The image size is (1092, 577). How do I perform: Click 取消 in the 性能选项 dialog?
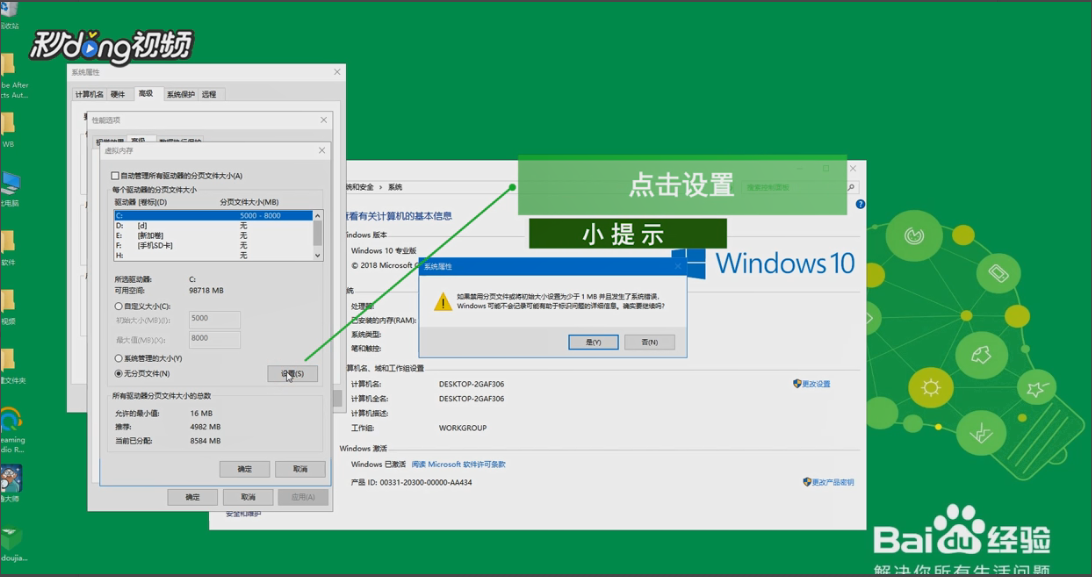click(x=248, y=497)
